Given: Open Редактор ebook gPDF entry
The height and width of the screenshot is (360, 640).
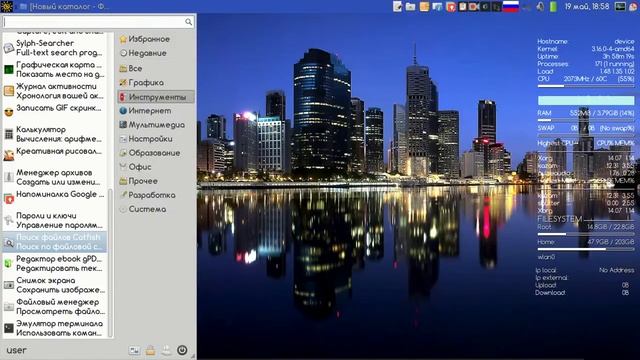Looking at the screenshot, I should [x=54, y=264].
